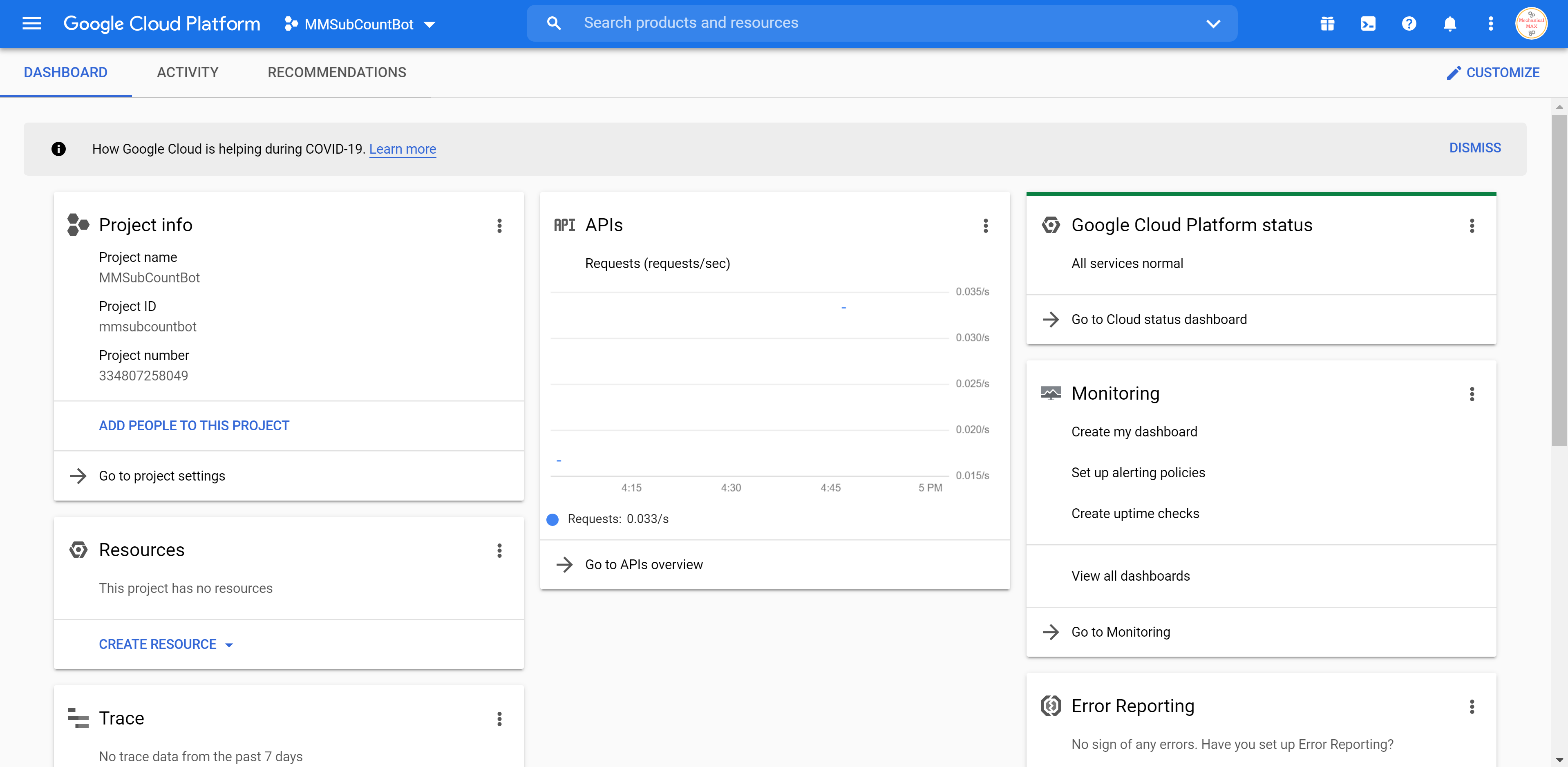Switch to the Activity tab
This screenshot has width=1568, height=767.
(x=188, y=72)
